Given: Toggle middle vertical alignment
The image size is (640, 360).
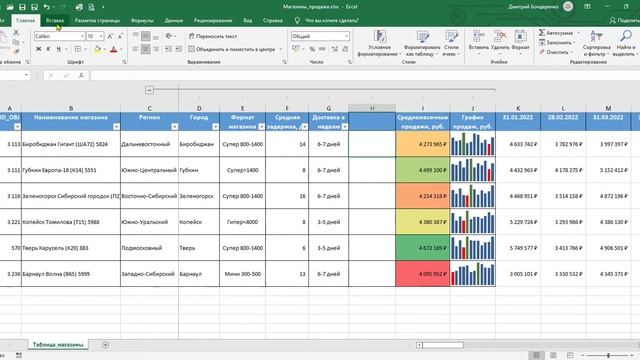Looking at the screenshot, I should [145, 36].
